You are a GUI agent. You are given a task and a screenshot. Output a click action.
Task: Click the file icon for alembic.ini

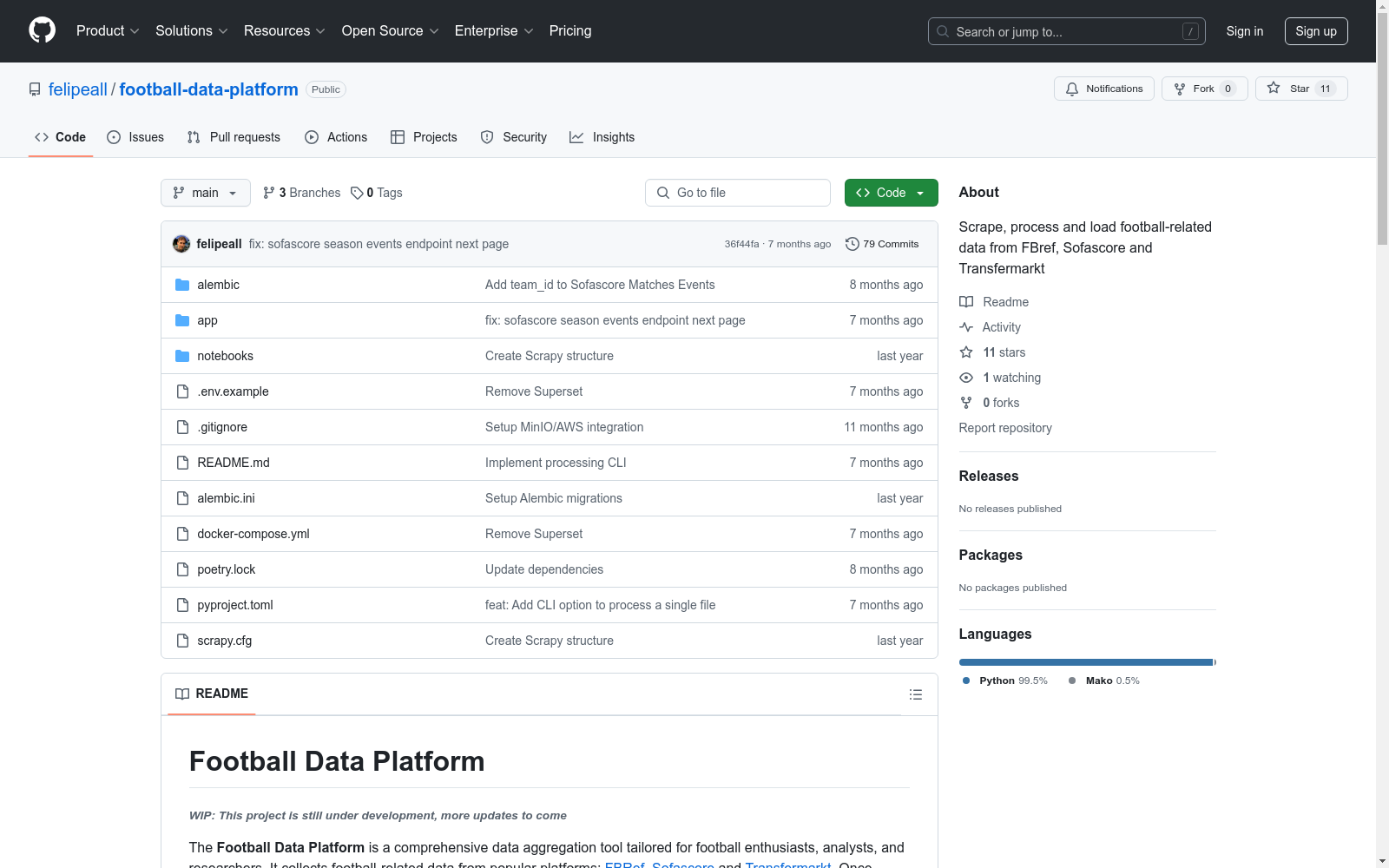(182, 498)
